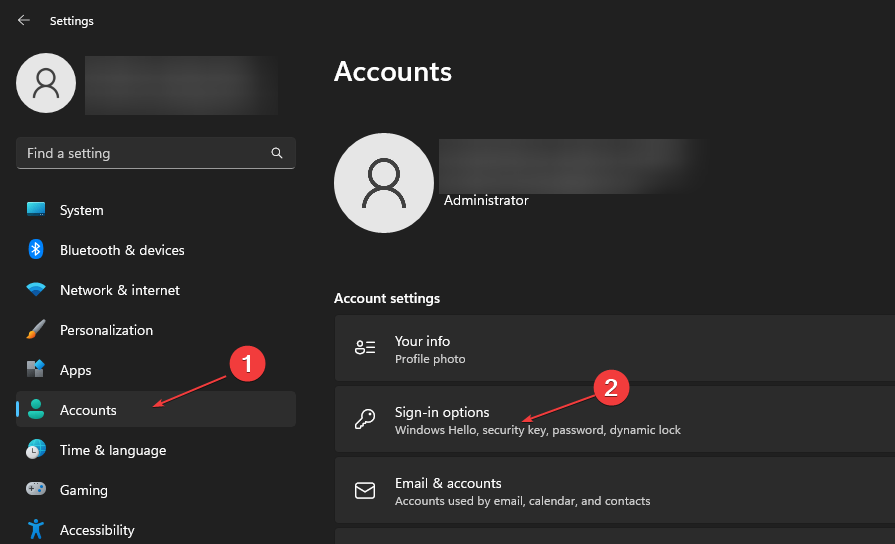Click the magnifier icon in search box
Viewport: 895px width, 544px height.
277,153
